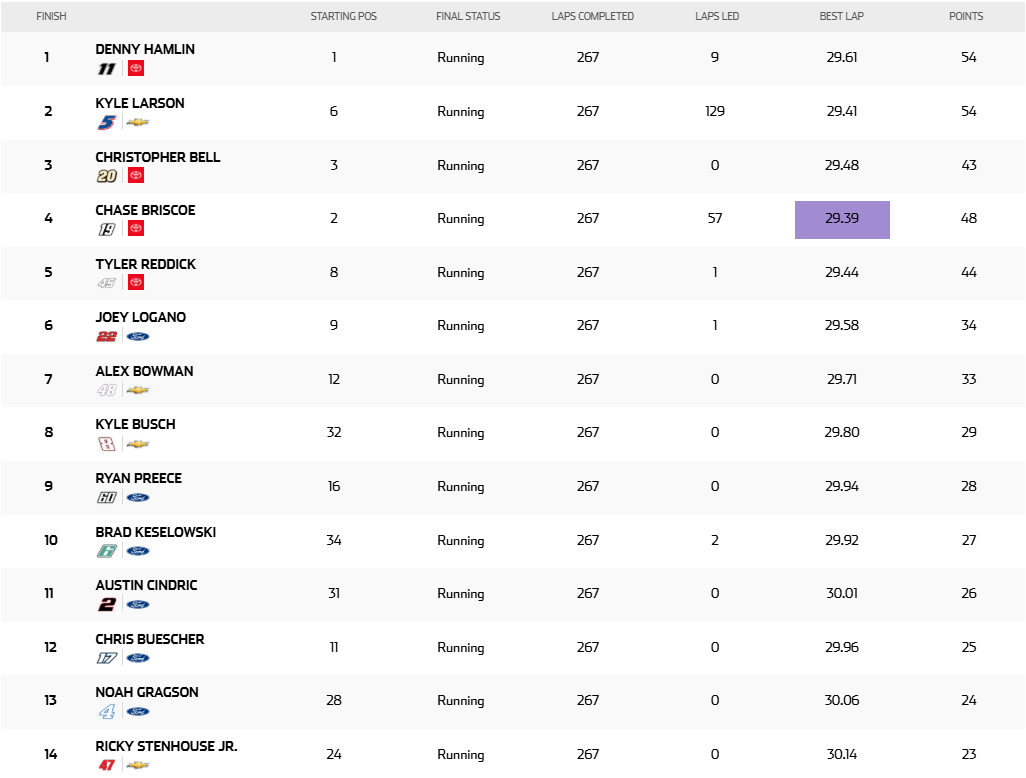Open Tyler Reddick driver name link
Screen dimensions: 1026x778
[145, 264]
